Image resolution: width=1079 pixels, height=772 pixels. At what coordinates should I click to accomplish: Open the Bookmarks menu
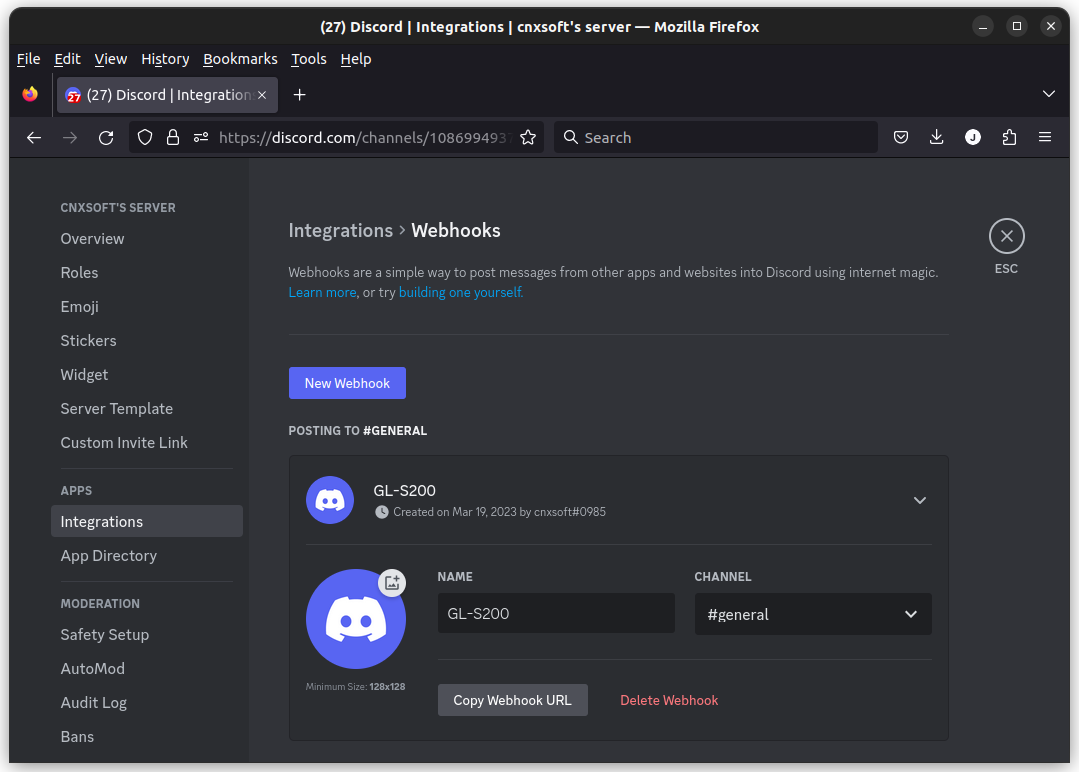tap(240, 59)
